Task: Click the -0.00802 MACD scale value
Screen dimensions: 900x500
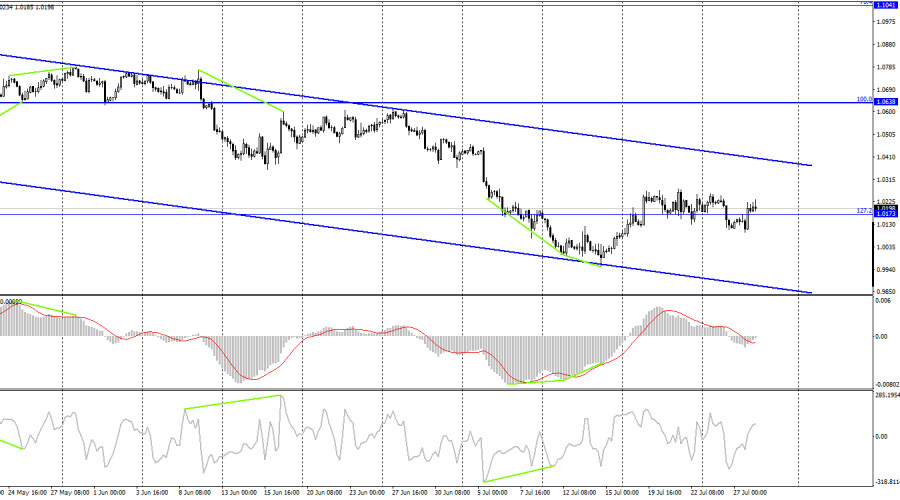Action: (x=886, y=384)
